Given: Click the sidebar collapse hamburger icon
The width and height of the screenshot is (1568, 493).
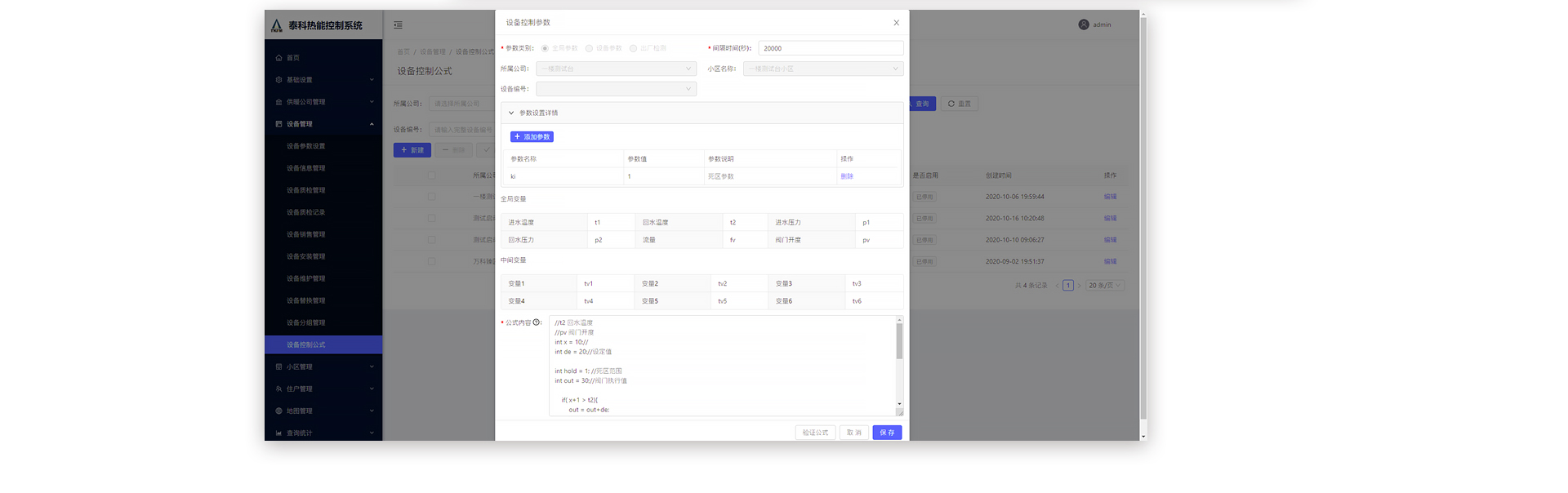Looking at the screenshot, I should coord(398,25).
